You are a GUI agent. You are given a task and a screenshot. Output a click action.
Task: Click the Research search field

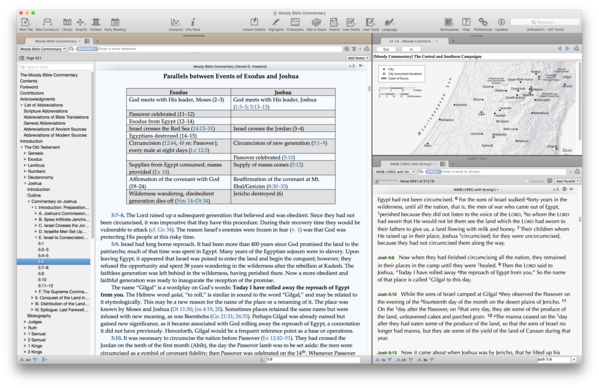545,22
